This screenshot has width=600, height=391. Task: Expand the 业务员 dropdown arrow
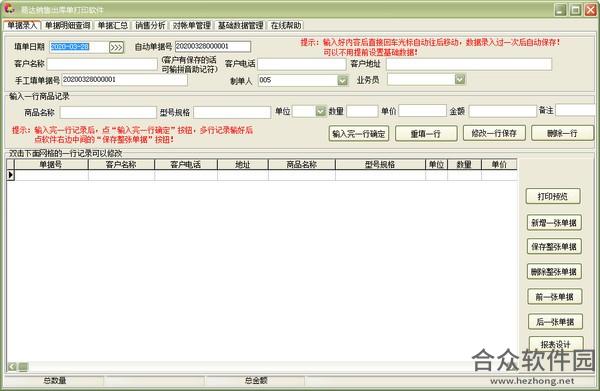460,79
